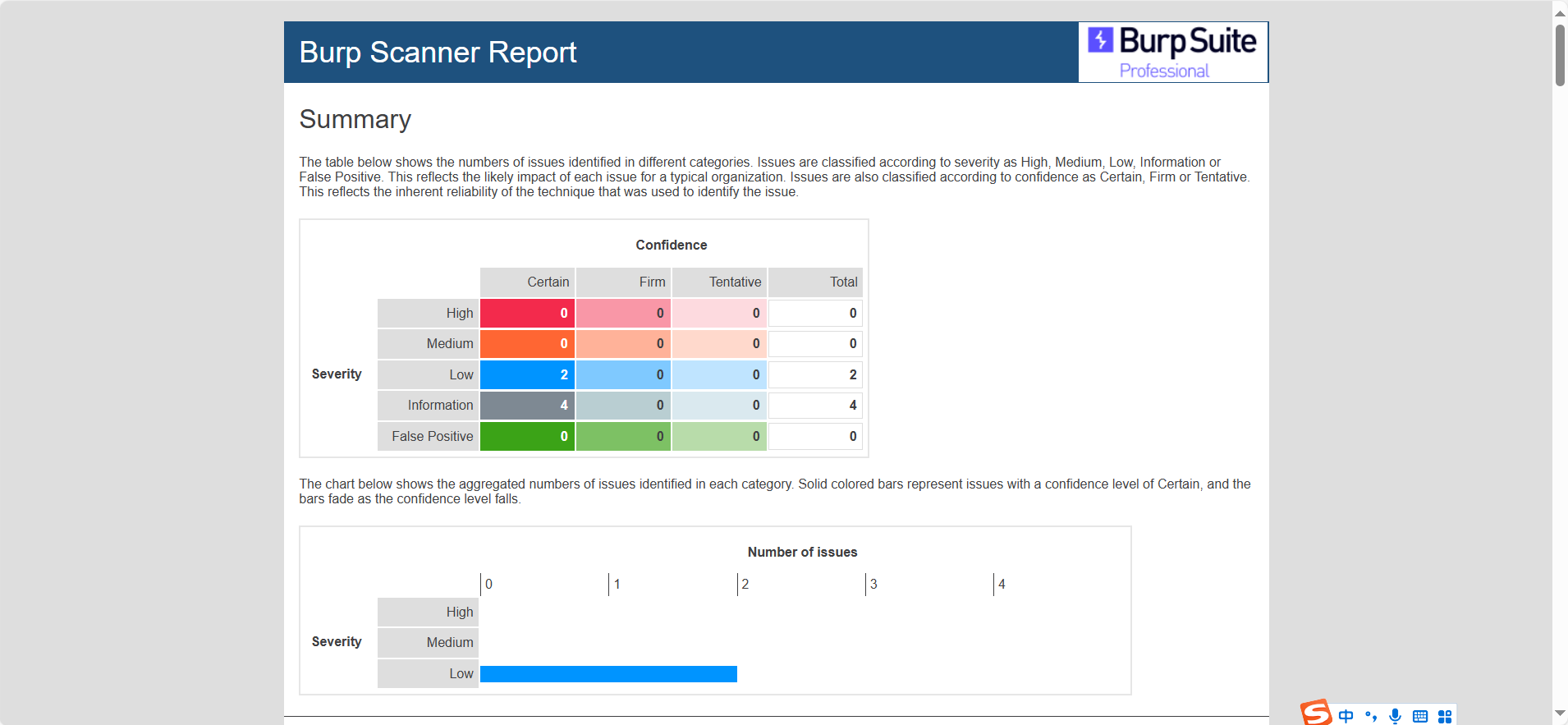Select the gray Information Certain cell showing 4

(527, 405)
